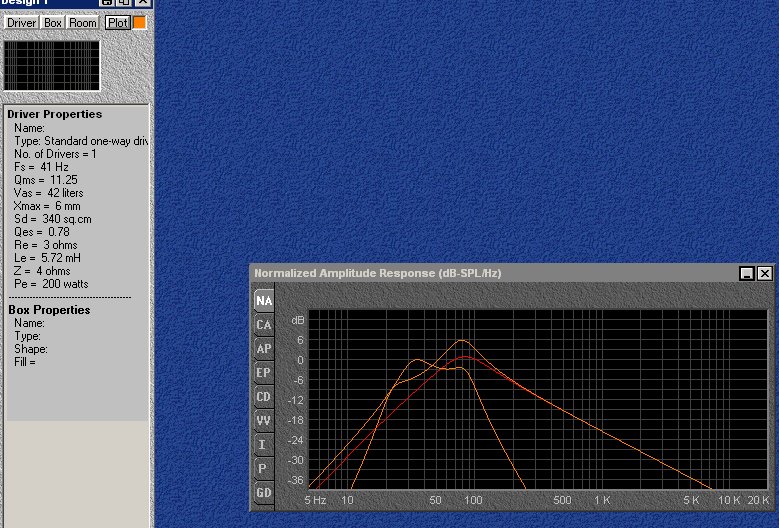Switch to the CA graph tab

coord(264,325)
